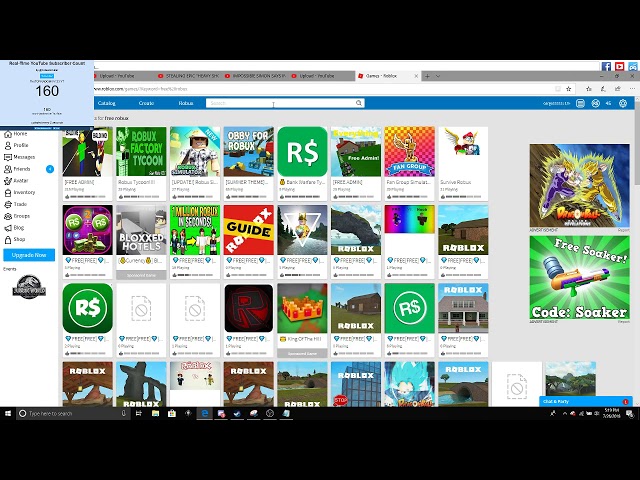
Task: Click the Windows taskbar search box
Action: pos(73,413)
